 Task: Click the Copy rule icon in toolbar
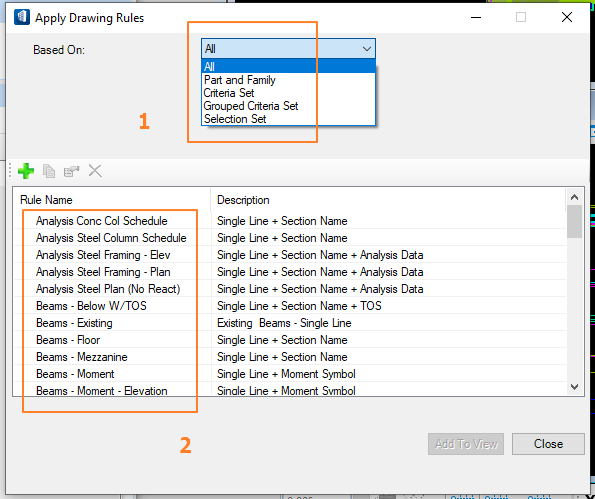pyautogui.click(x=49, y=171)
